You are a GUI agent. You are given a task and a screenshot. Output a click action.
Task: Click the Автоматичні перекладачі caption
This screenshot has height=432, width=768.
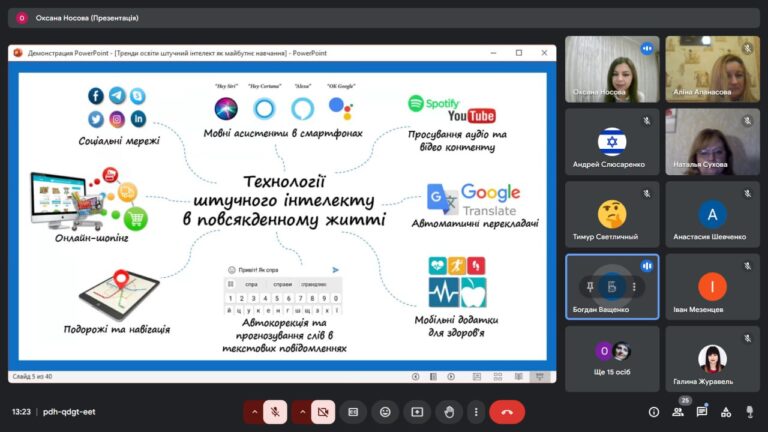(x=475, y=223)
